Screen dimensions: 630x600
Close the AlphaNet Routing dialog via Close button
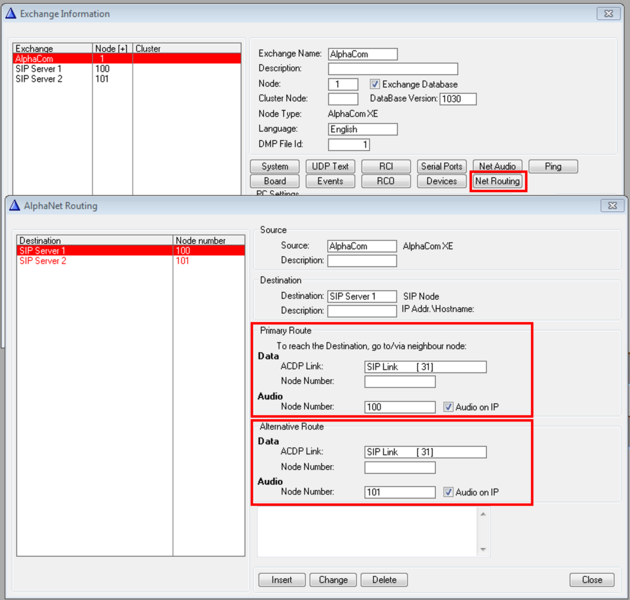(x=592, y=580)
